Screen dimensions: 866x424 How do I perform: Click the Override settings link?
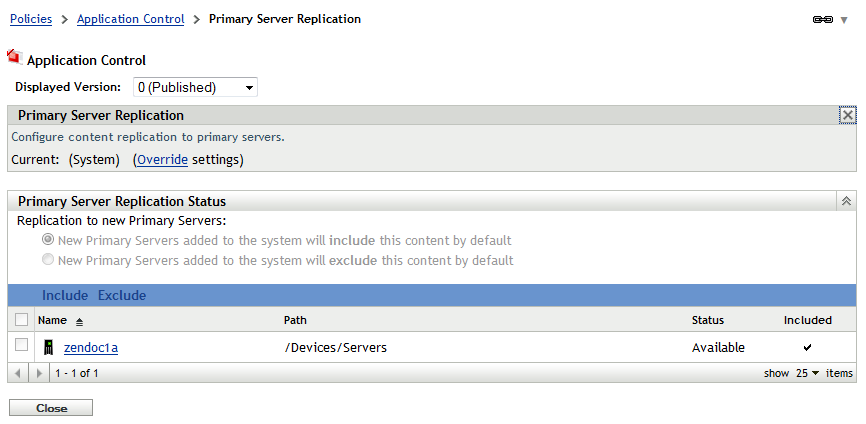point(162,159)
